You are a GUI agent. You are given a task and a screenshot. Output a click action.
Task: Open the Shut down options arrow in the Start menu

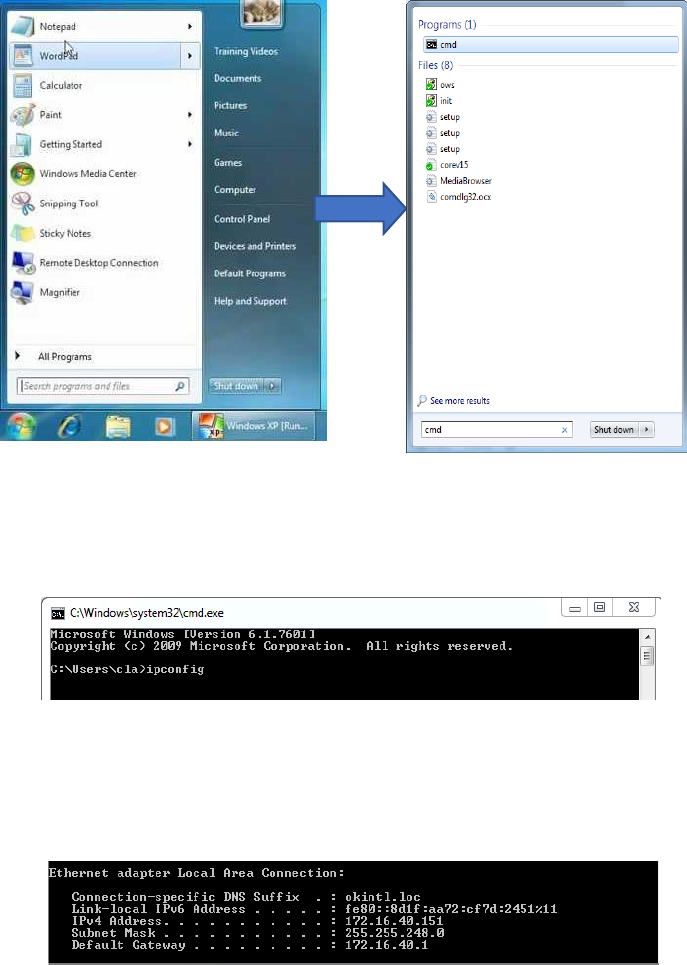(272, 386)
